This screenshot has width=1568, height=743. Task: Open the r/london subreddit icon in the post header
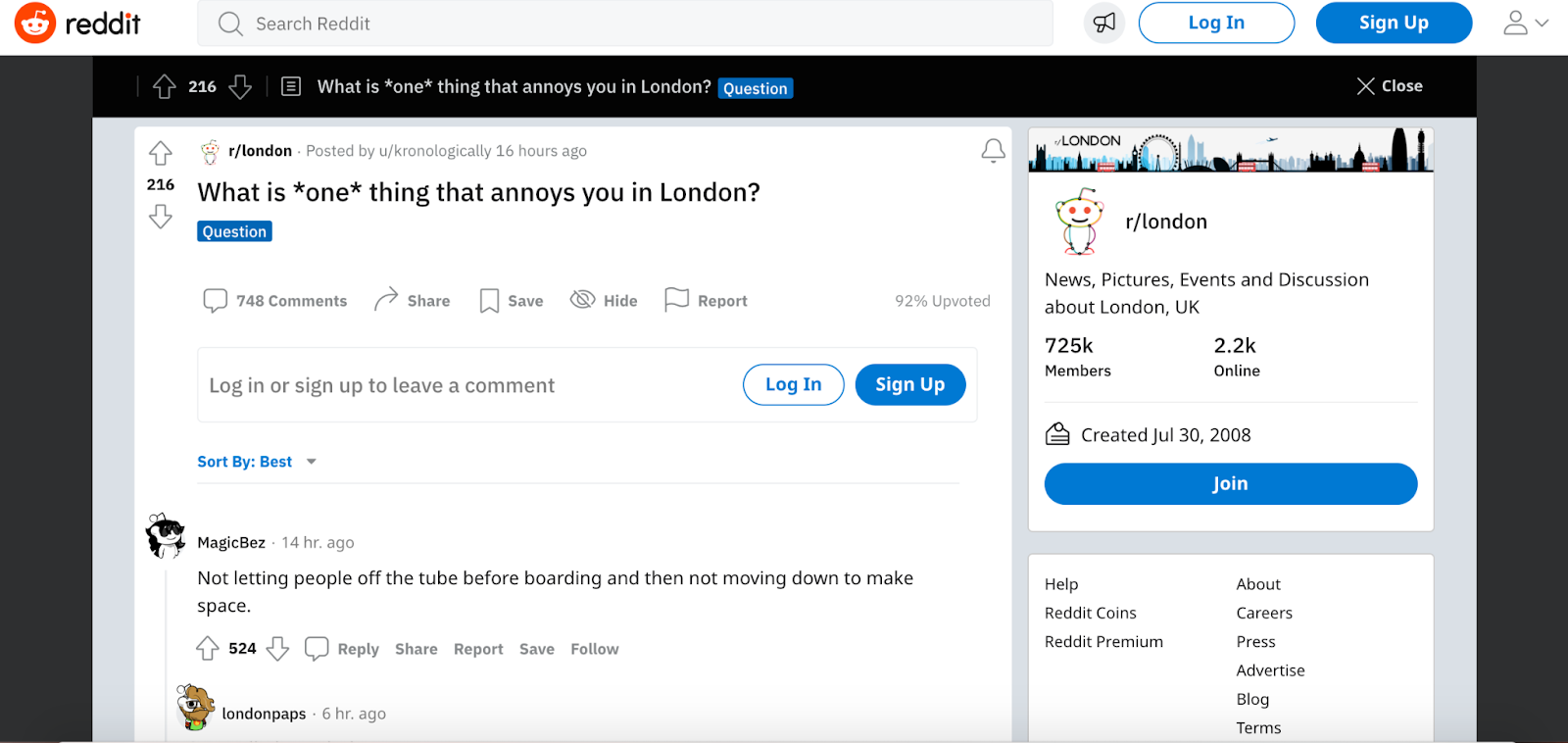click(x=210, y=151)
